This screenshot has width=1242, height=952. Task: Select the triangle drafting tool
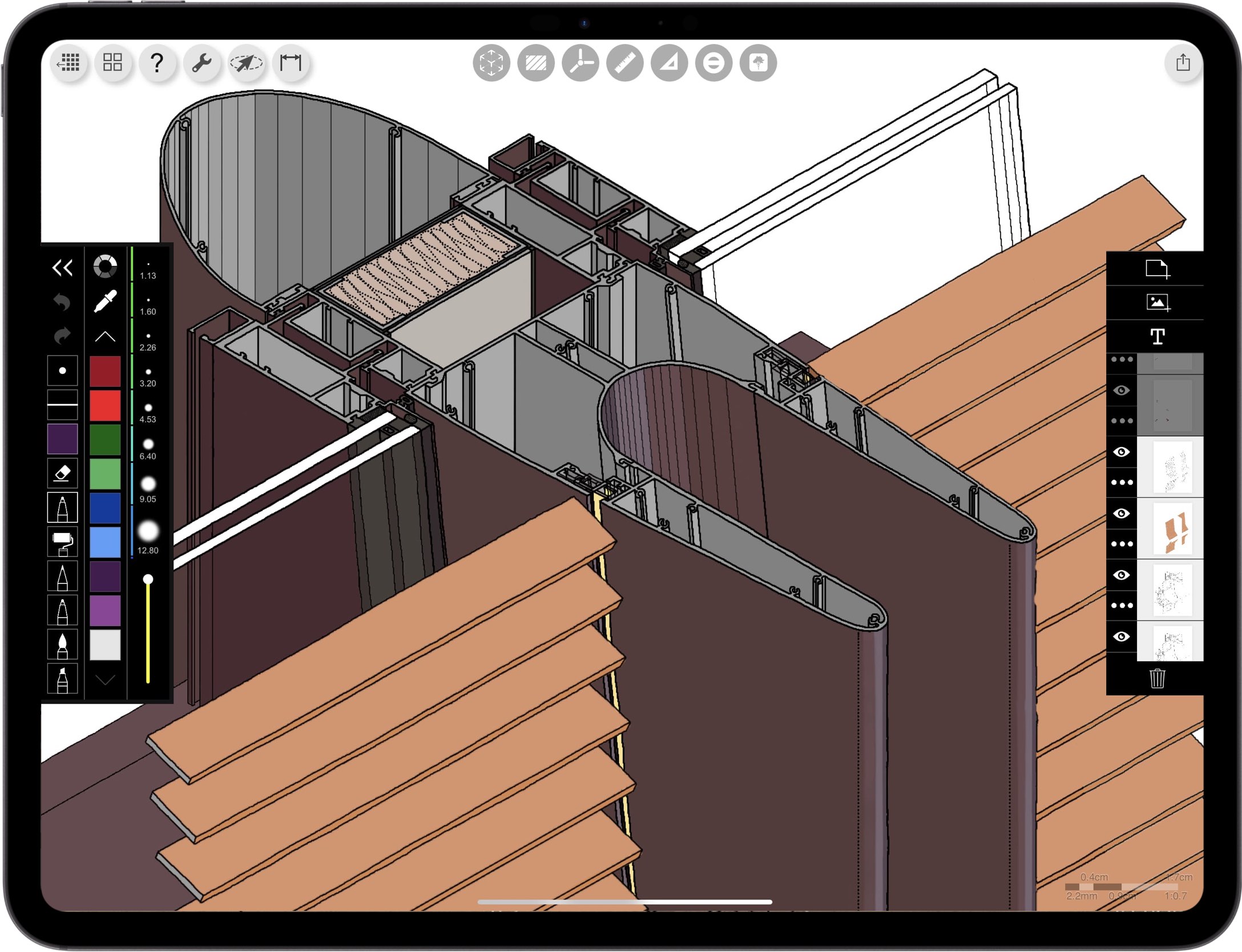669,63
